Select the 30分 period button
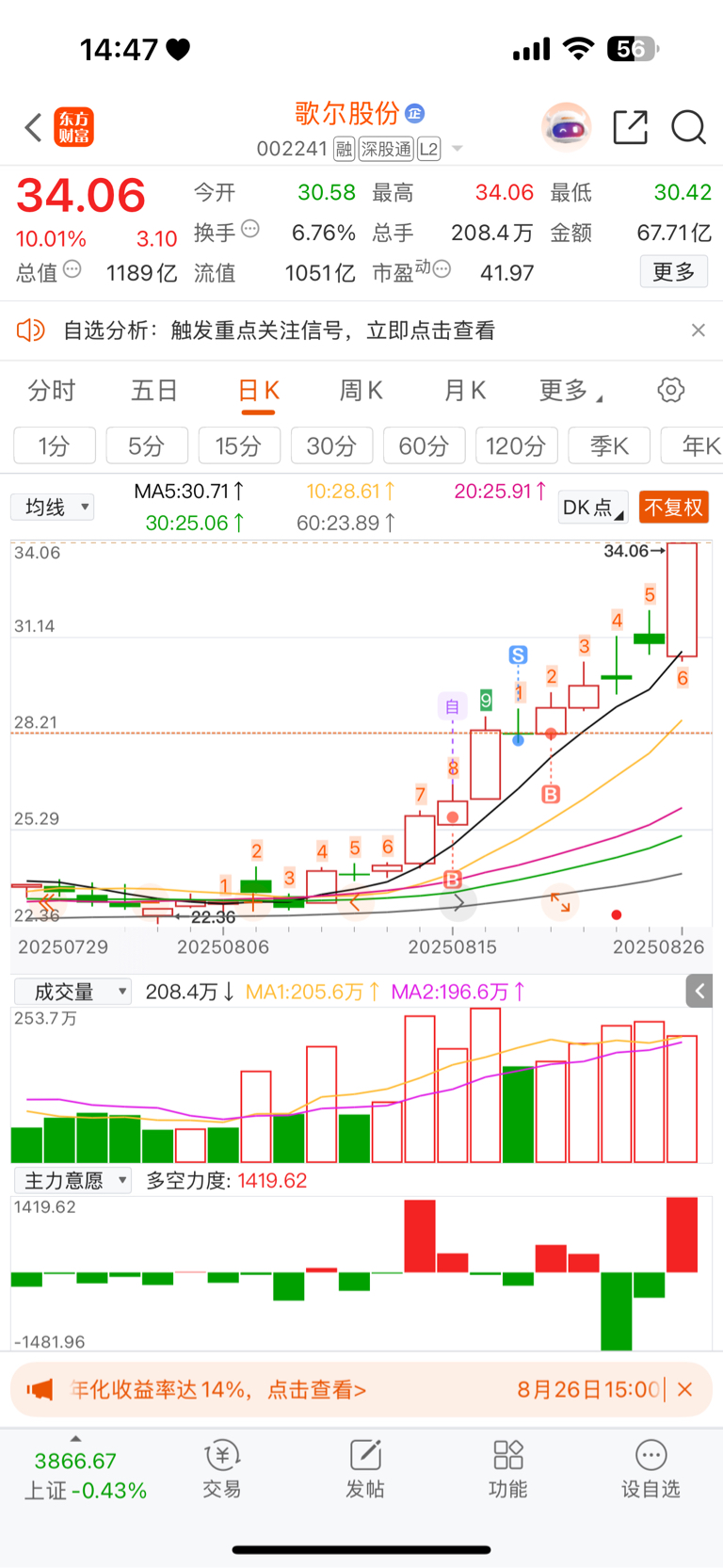Viewport: 723px width, 1568px height. [331, 445]
